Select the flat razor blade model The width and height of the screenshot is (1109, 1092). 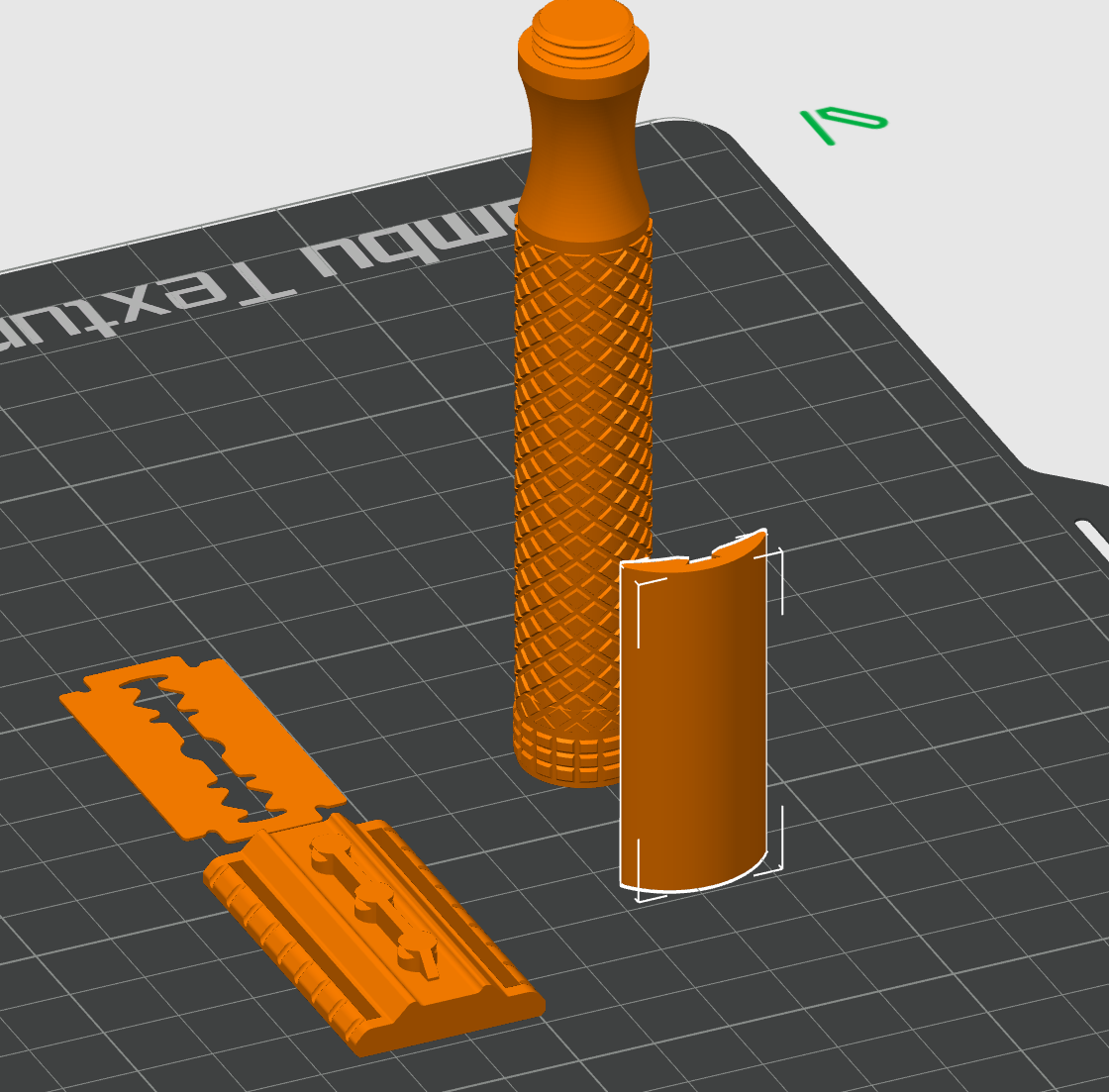click(x=203, y=748)
